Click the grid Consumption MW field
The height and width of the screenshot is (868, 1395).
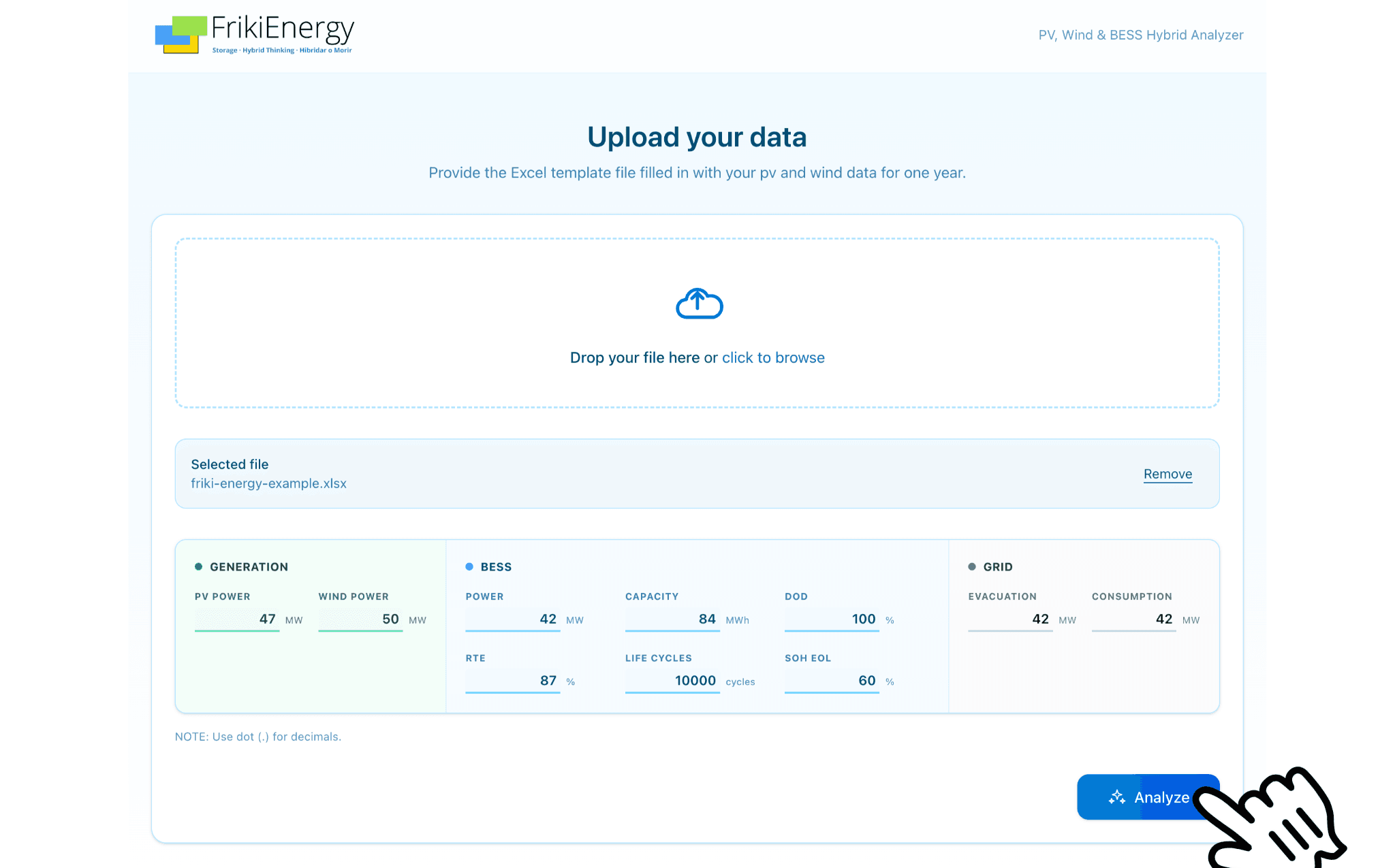tap(1133, 619)
